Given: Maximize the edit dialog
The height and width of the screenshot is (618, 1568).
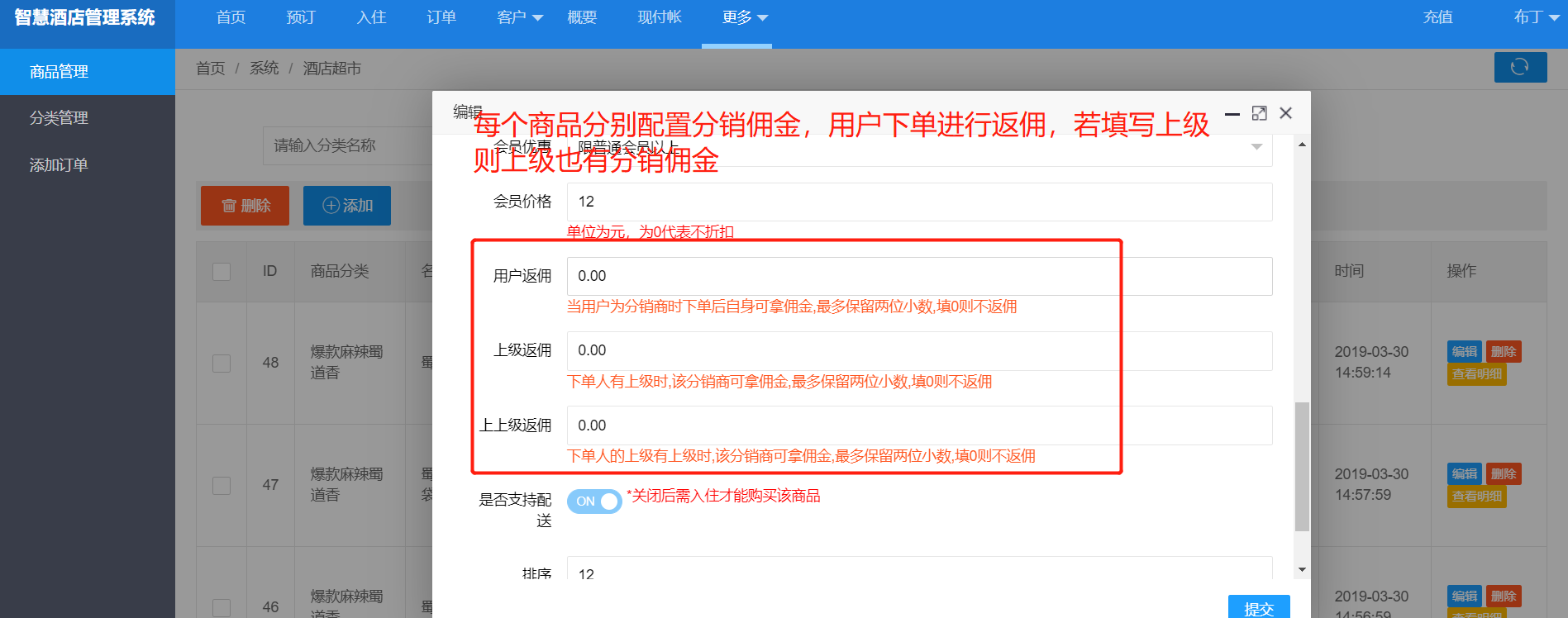Looking at the screenshot, I should point(1259,113).
